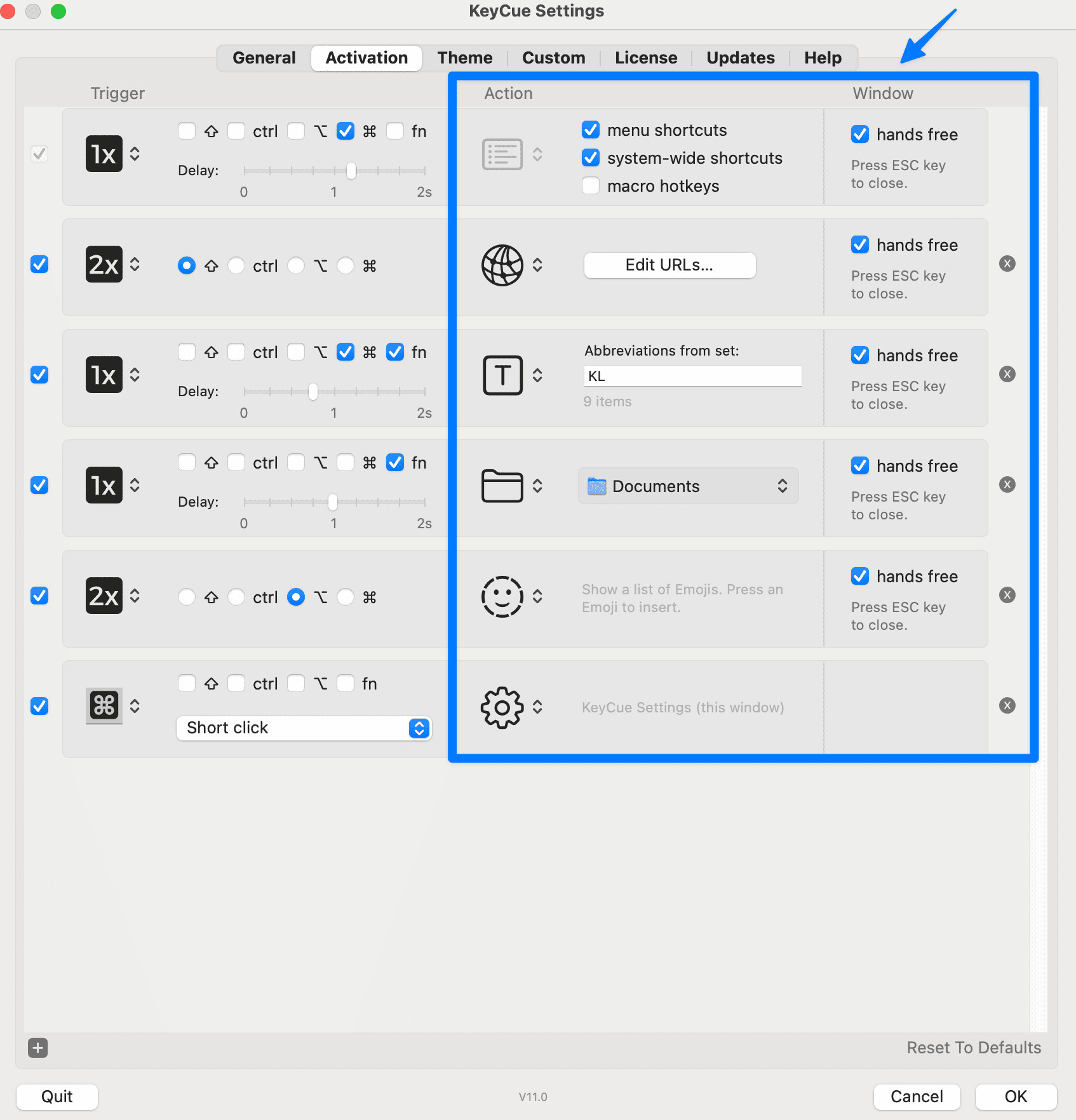Switch to the General tab
This screenshot has height=1120, width=1076.
pos(264,58)
